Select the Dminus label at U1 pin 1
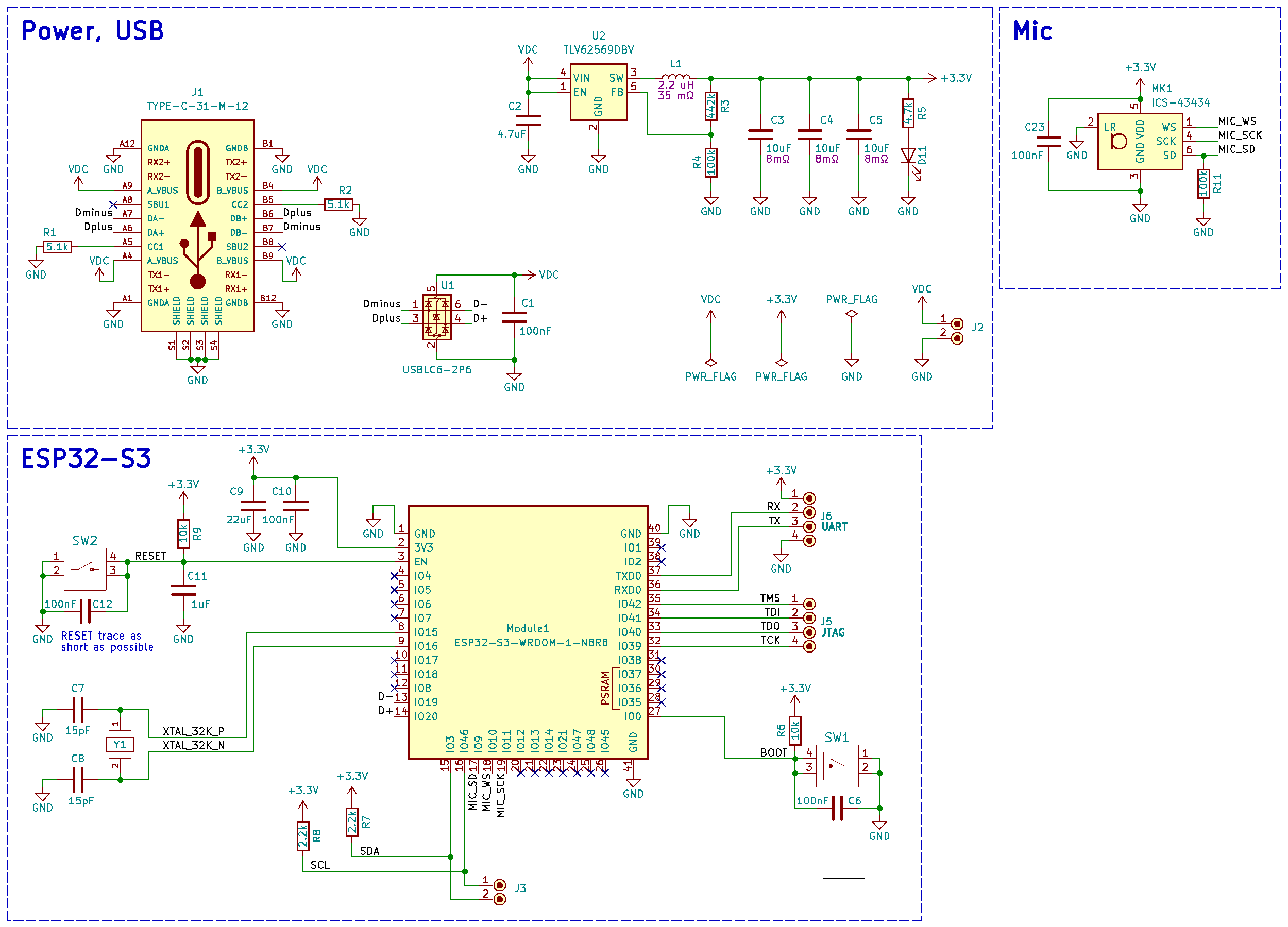This screenshot has width=1288, height=927. pyautogui.click(x=382, y=304)
